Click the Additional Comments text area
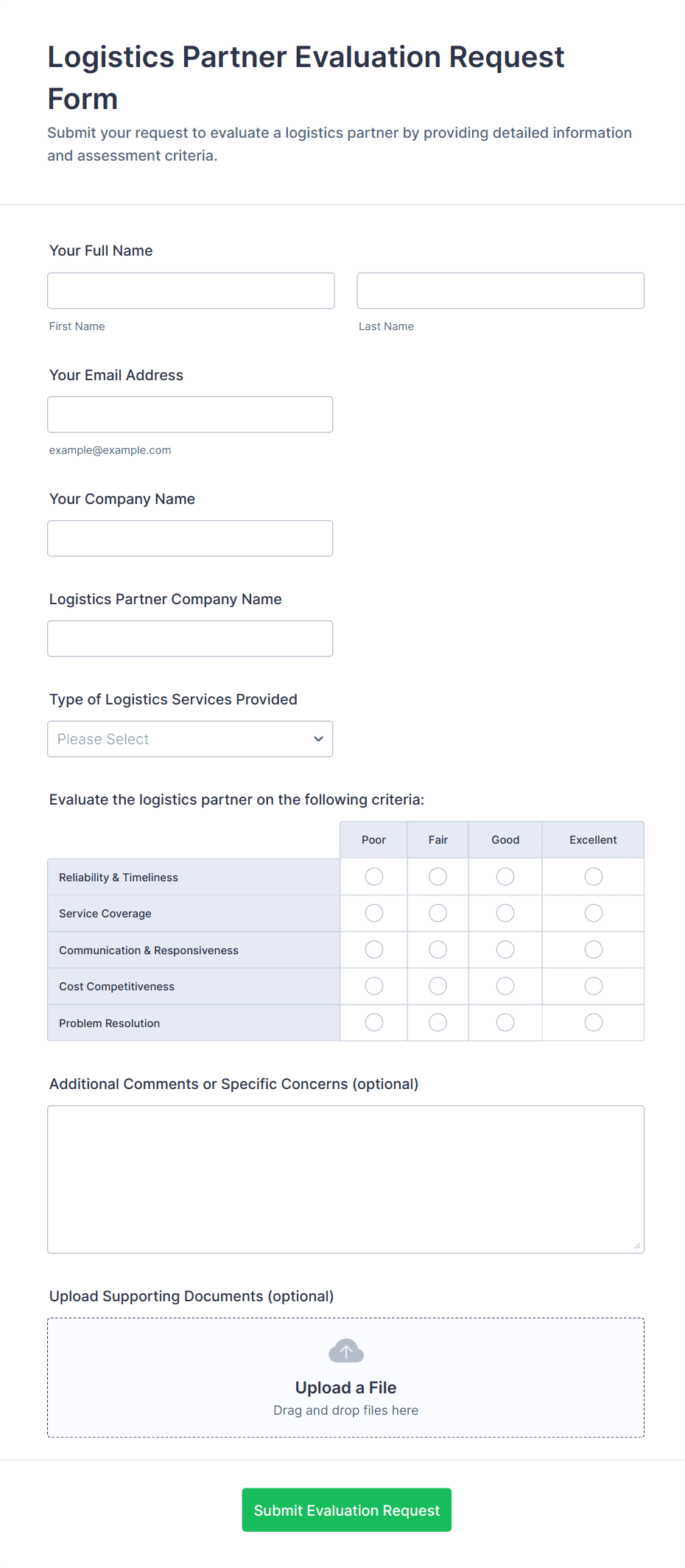 coord(345,1179)
